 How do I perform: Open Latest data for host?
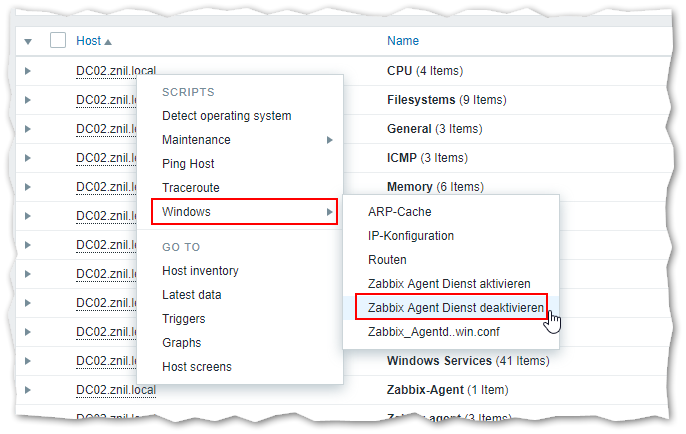click(192, 295)
